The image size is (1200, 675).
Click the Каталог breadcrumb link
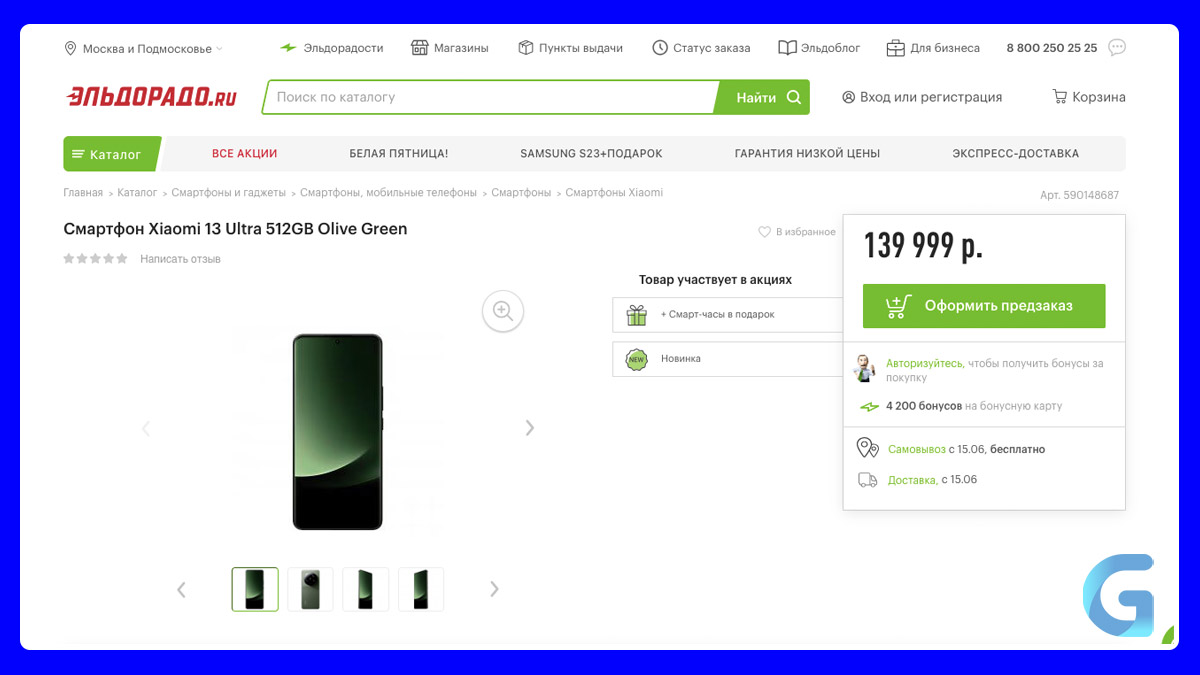point(137,193)
